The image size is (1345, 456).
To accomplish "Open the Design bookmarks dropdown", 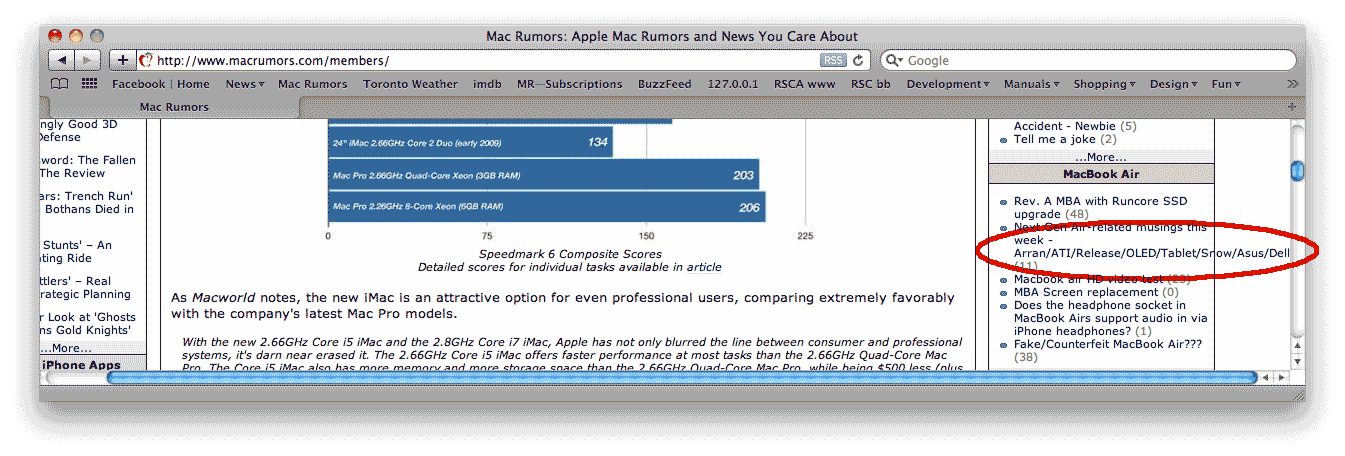I will click(x=1172, y=84).
